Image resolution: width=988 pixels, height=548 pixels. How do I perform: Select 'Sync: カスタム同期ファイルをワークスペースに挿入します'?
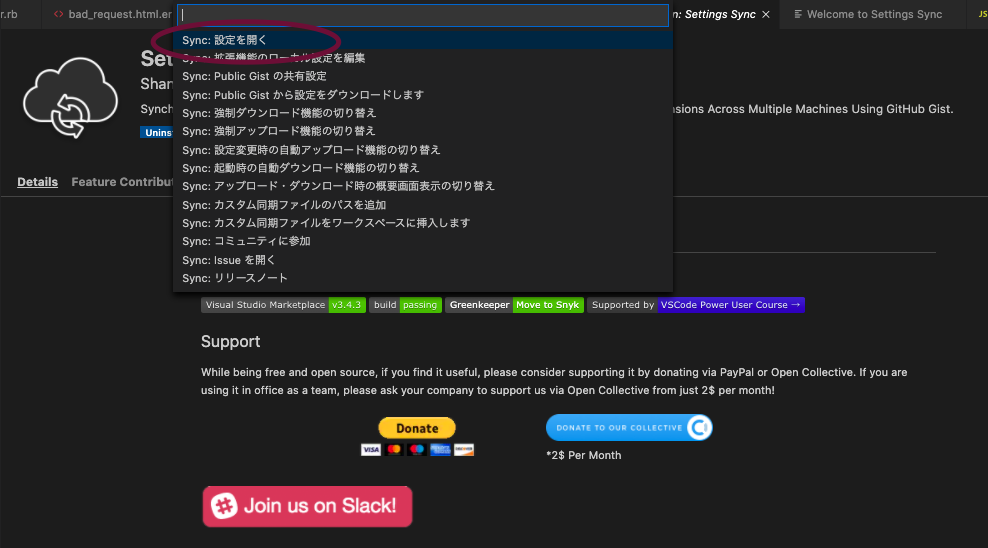(x=423, y=223)
